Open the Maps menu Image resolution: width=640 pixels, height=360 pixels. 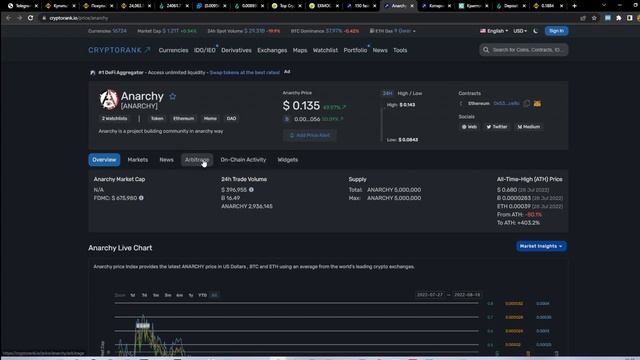[x=300, y=50]
